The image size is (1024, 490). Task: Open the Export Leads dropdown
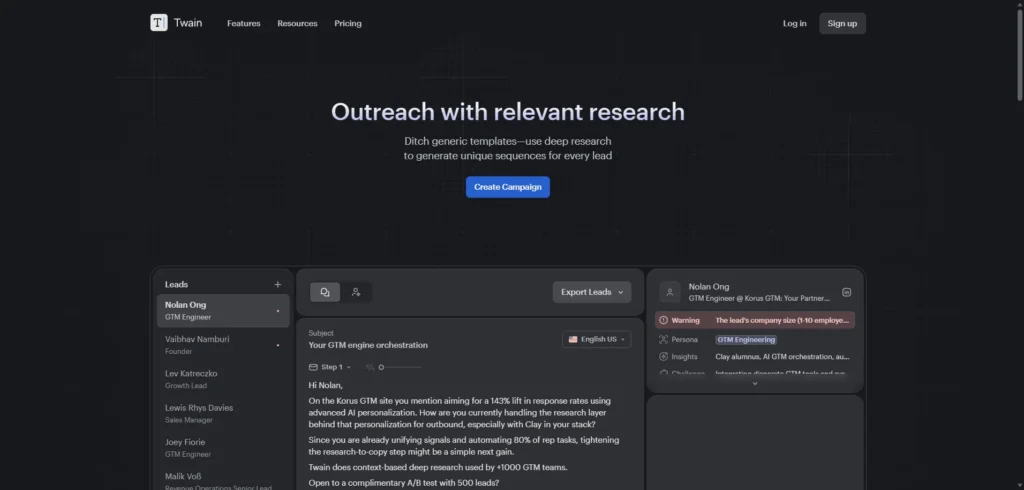pos(592,292)
